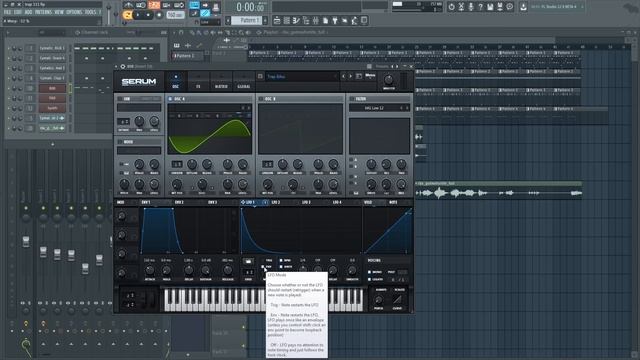Mute the Cymatics Kick channel LED
The height and width of the screenshot is (360, 640).
click(x=9, y=48)
